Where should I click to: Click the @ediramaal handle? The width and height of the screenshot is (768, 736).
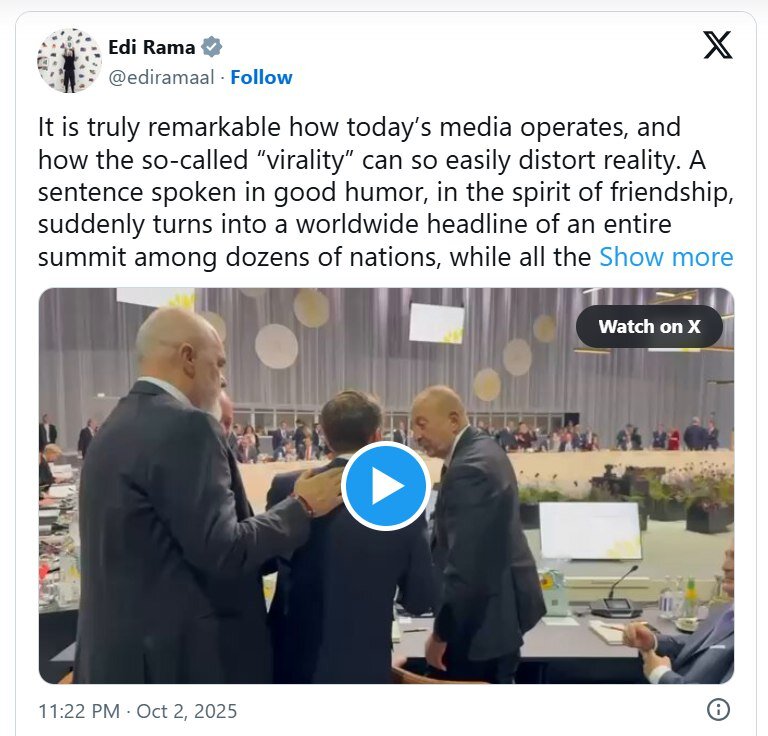[160, 77]
